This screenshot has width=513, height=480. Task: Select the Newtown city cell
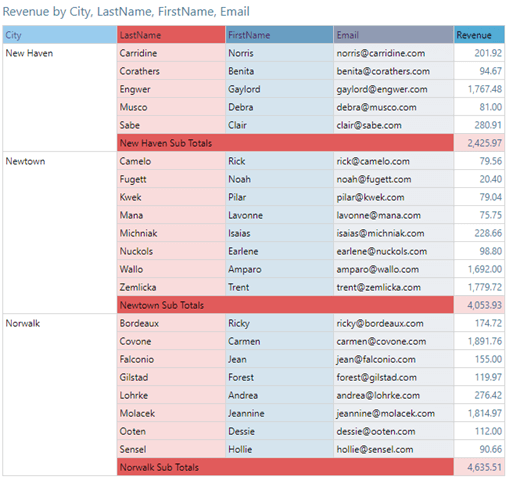60,232
